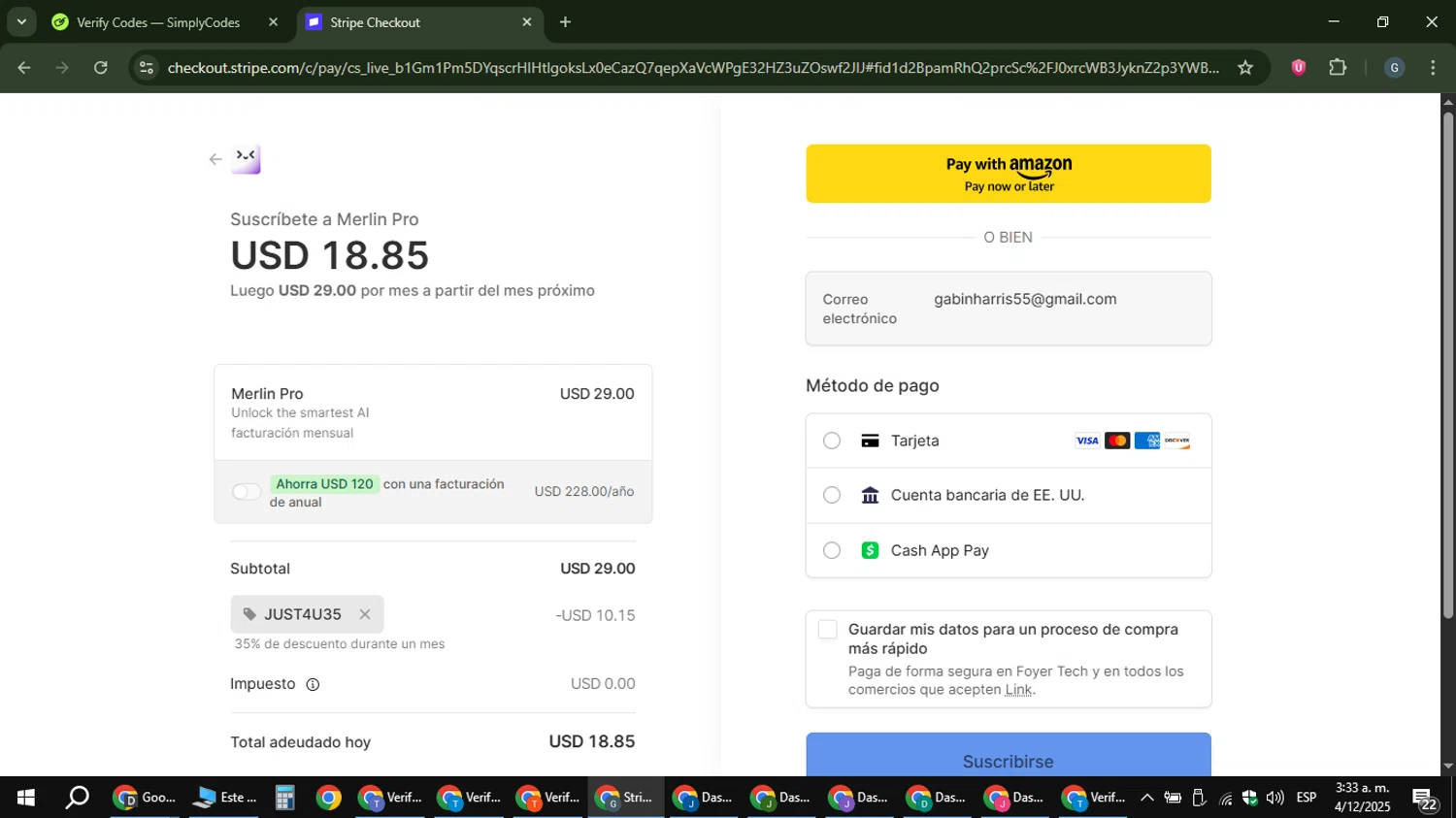Close the Verify Codes tab

(273, 22)
